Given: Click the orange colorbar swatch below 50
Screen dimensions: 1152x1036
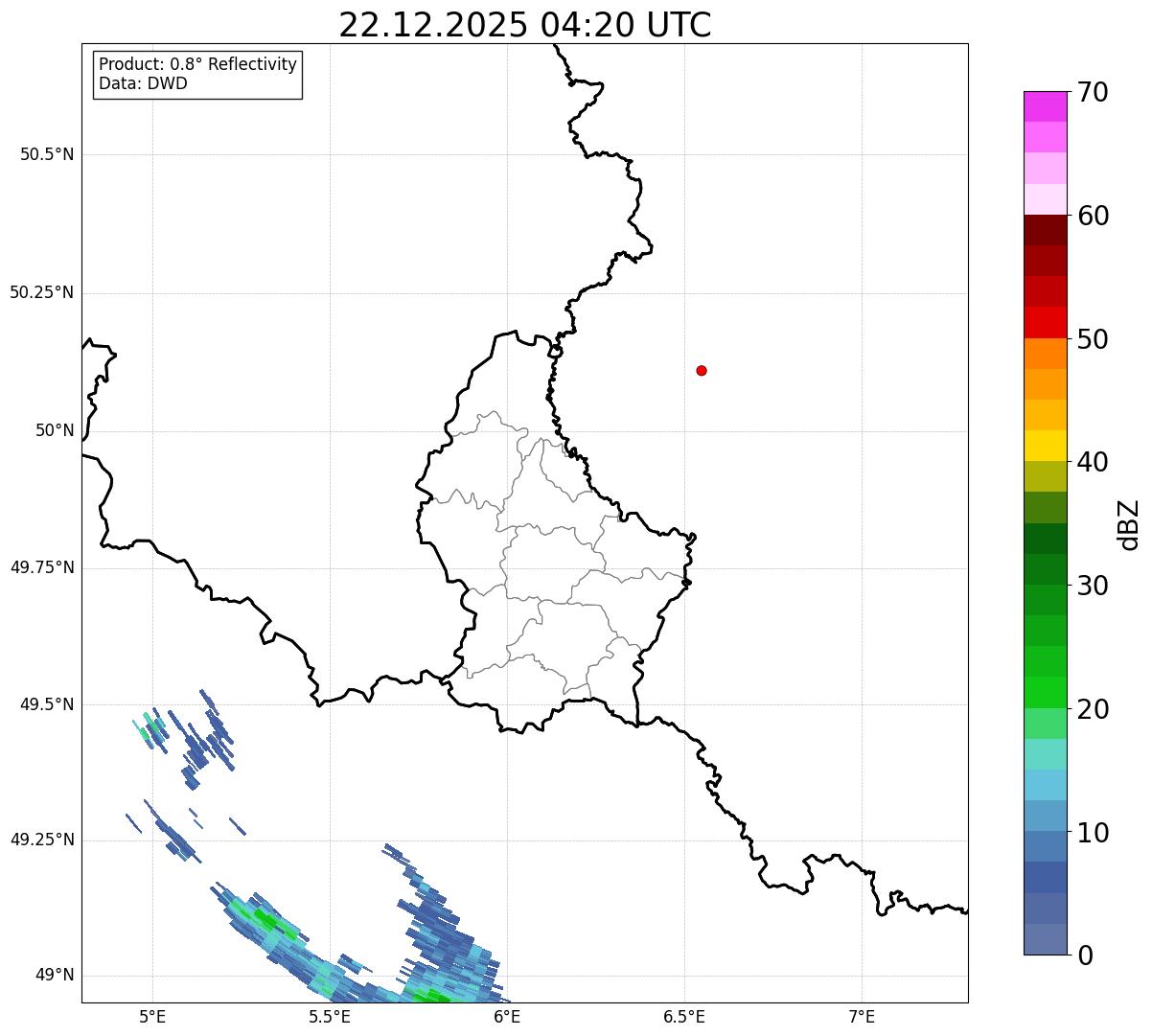Looking at the screenshot, I should point(1045,354).
